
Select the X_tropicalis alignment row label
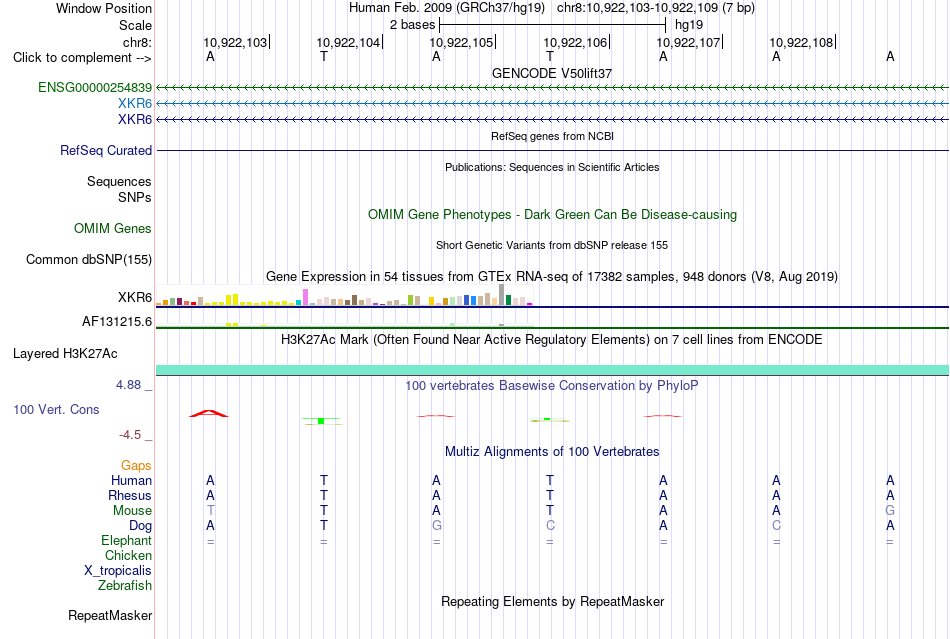tap(118, 571)
